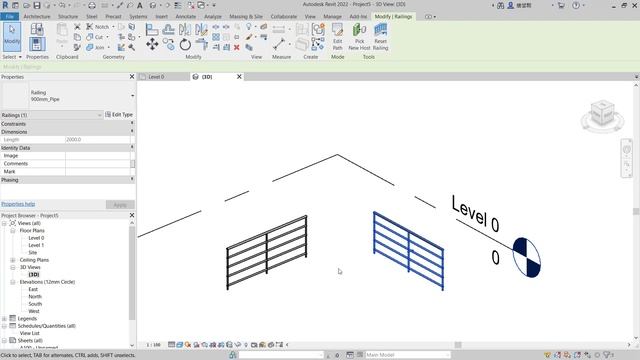Click the Reset Railing tool
Image resolution: width=640 pixels, height=360 pixels.
pyautogui.click(x=380, y=36)
